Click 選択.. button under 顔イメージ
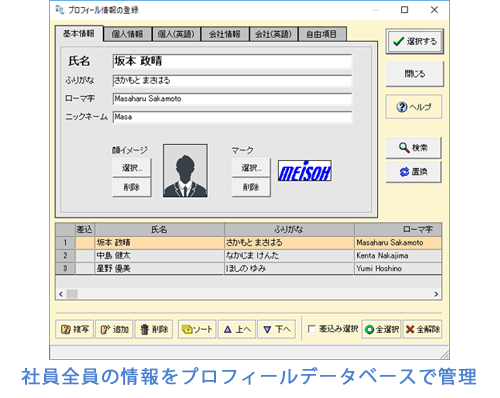The height and width of the screenshot is (398, 500). 132,168
